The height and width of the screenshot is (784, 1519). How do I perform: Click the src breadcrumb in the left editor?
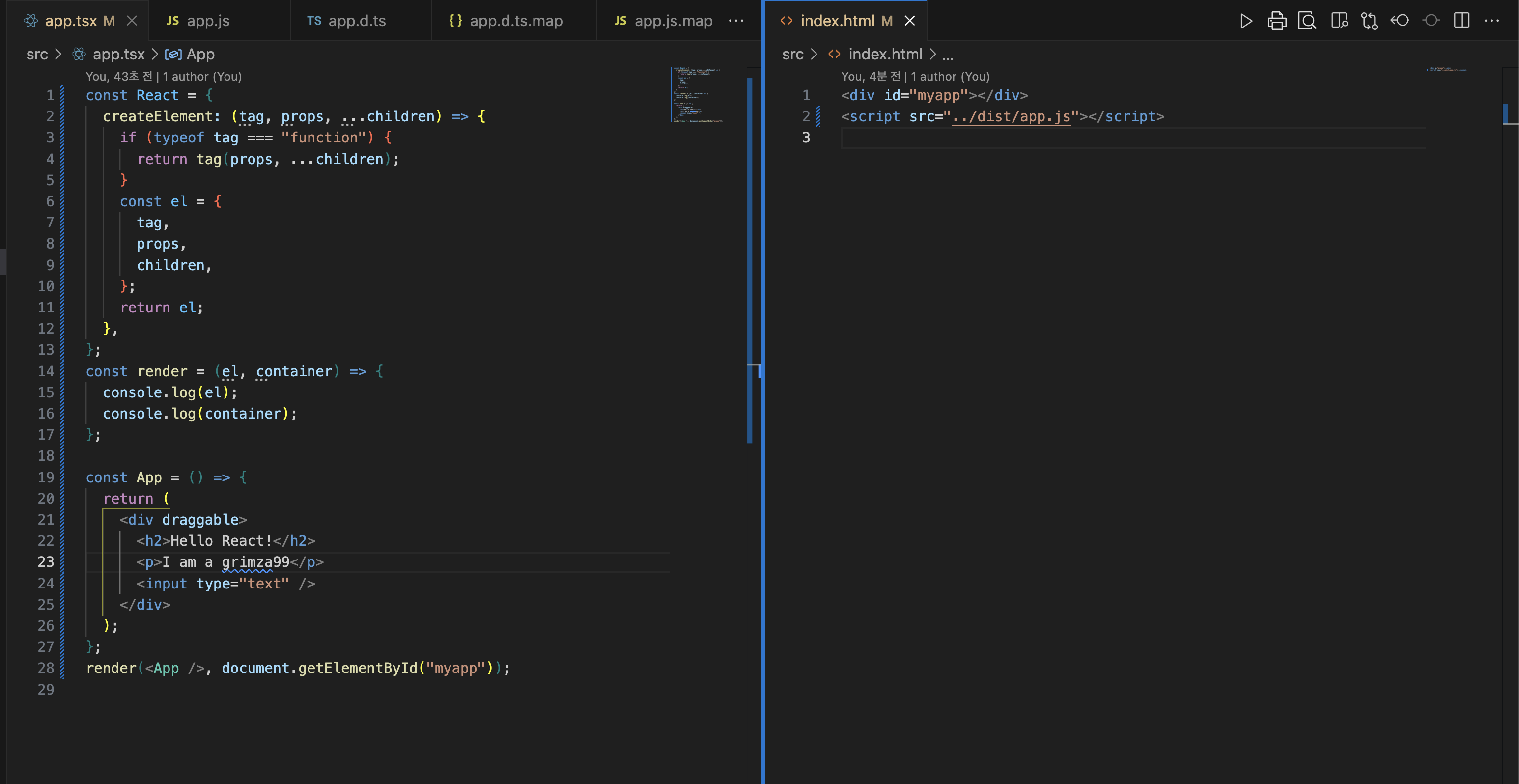[x=36, y=54]
